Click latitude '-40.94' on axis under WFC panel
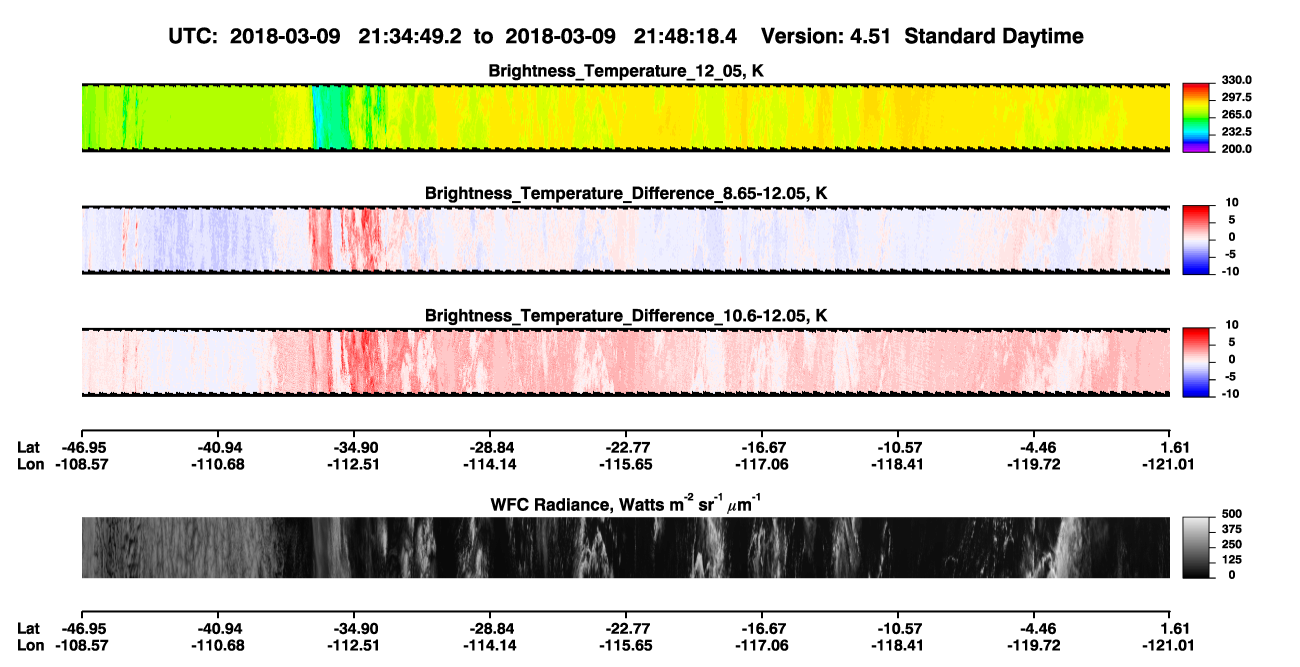The image size is (1300, 667). (217, 628)
